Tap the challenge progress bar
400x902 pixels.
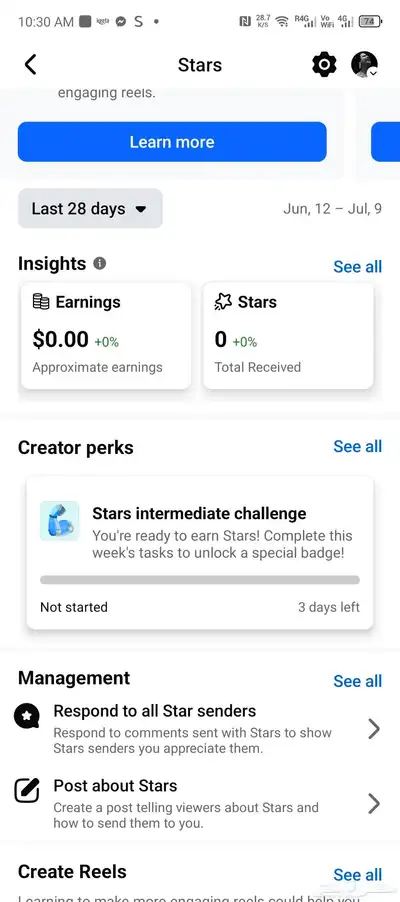[200, 580]
